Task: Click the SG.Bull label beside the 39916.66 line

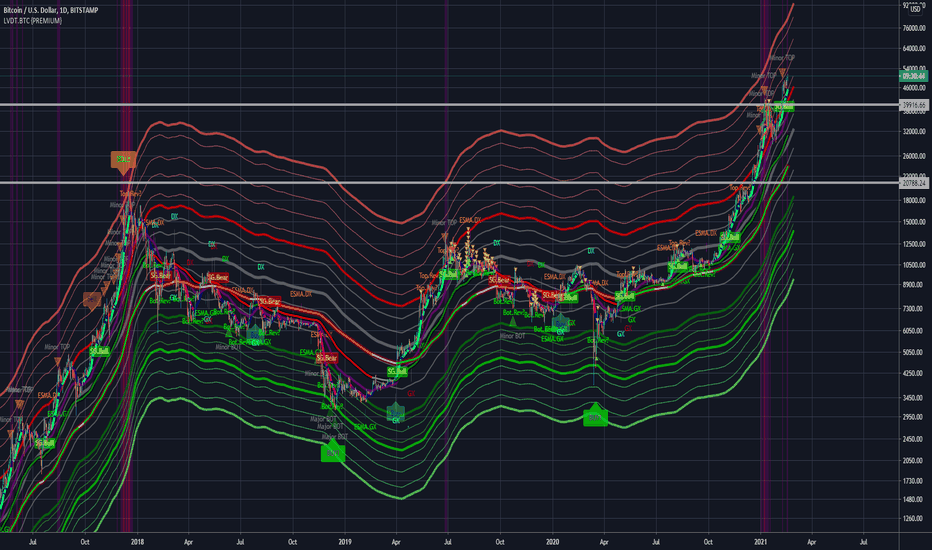Action: 784,106
